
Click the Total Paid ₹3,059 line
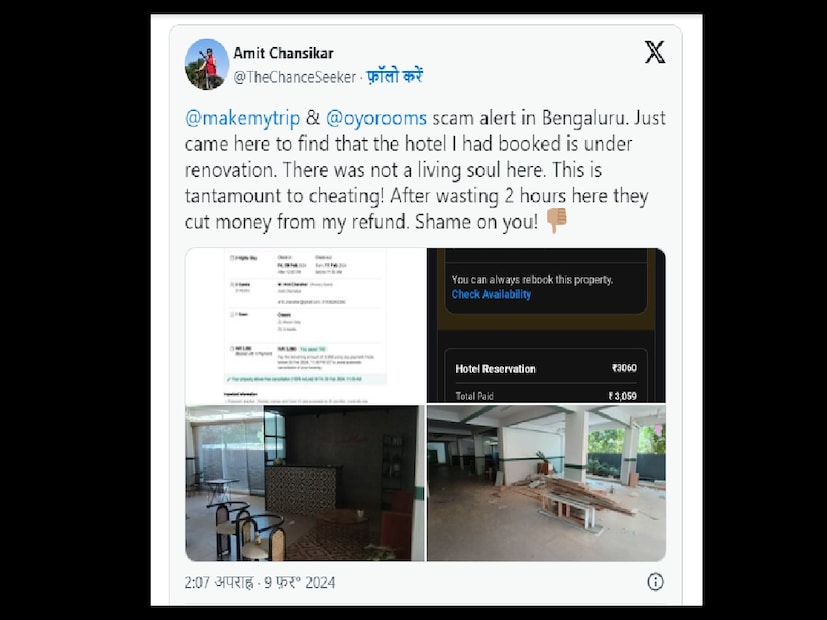546,396
